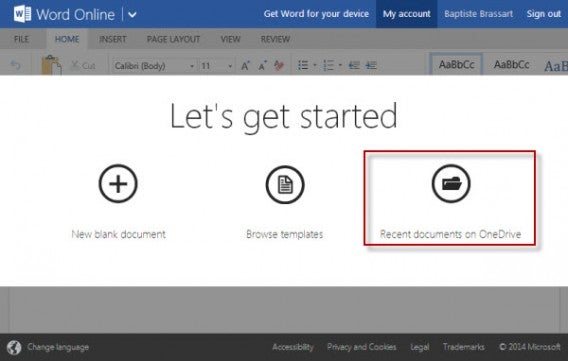Open the Bullets style dropdown arrow
This screenshot has height=361, width=568.
pos(315,66)
